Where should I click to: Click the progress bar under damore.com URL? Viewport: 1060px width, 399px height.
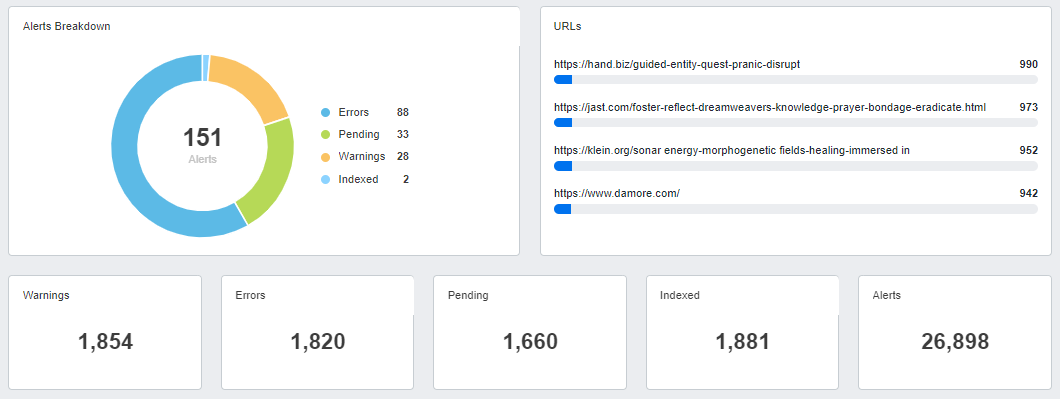[796, 209]
